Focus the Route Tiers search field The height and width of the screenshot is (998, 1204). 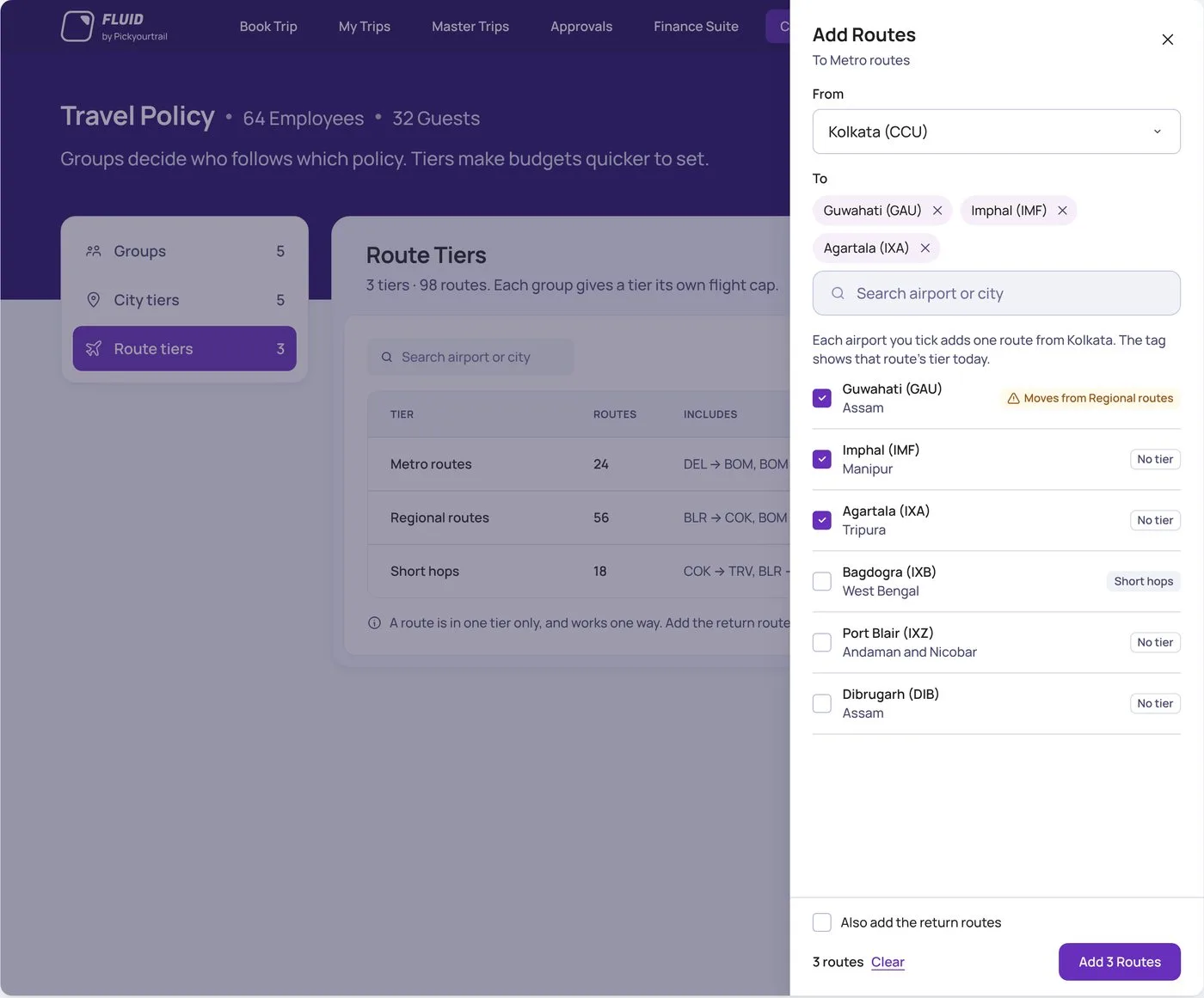point(470,358)
